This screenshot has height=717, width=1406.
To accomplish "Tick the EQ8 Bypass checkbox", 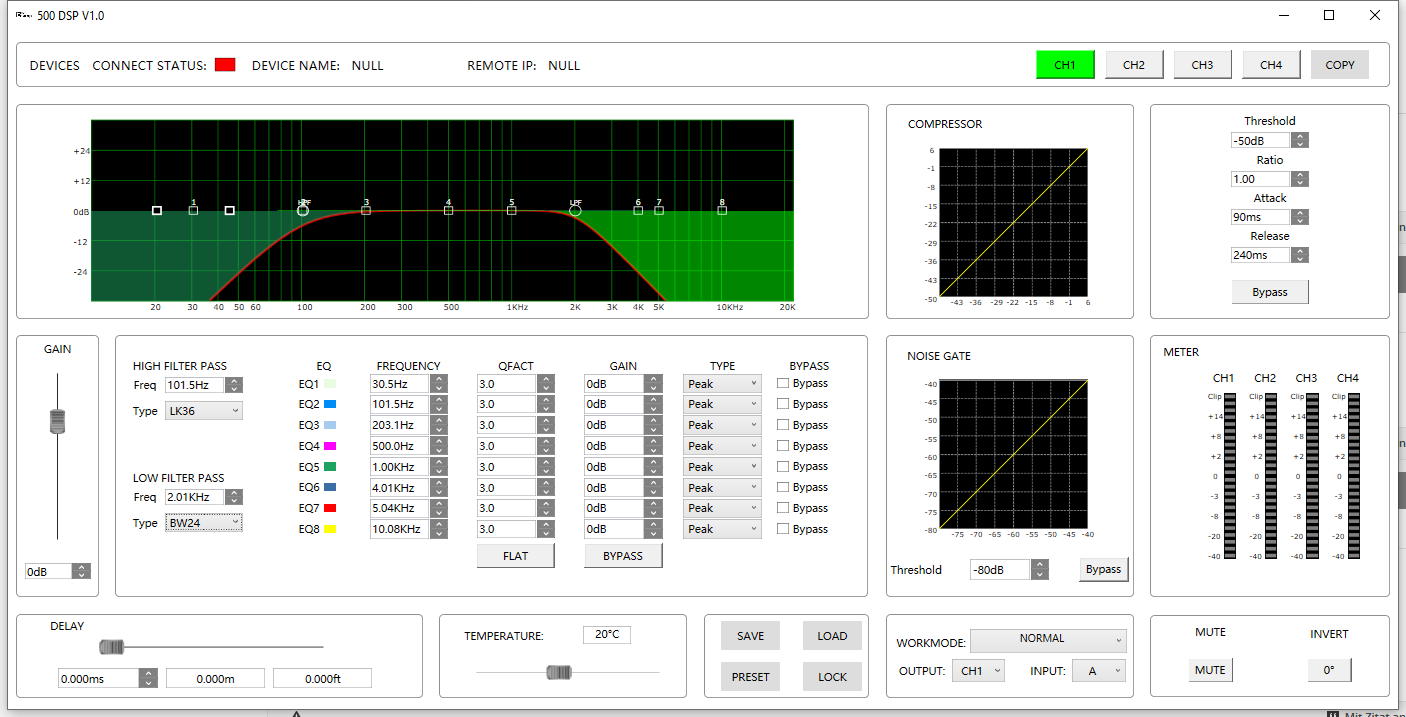I will click(783, 529).
